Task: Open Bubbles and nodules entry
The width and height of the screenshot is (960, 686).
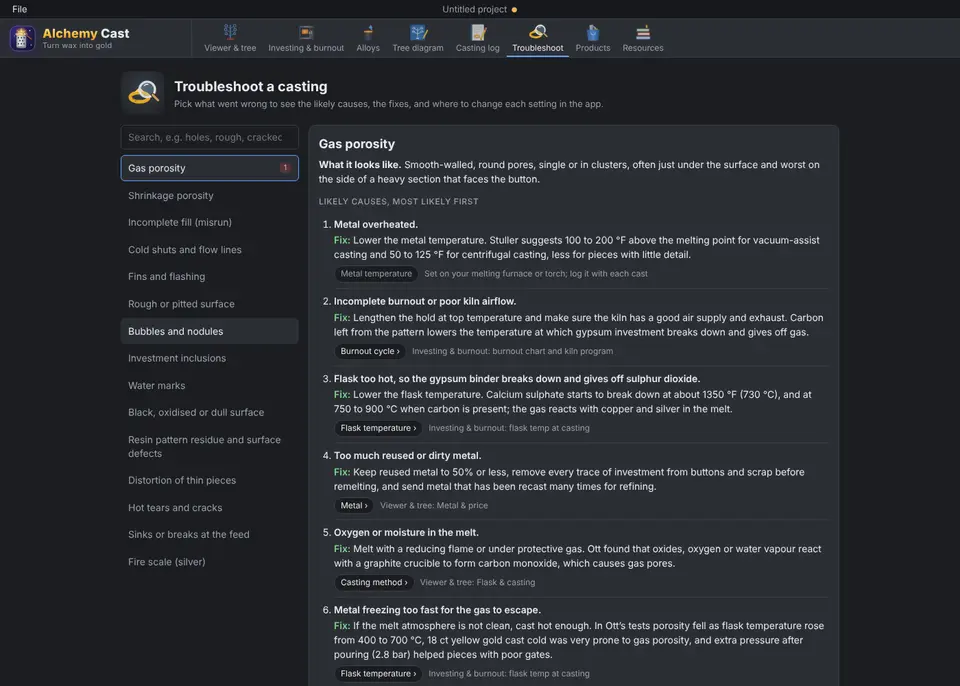Action: click(209, 331)
